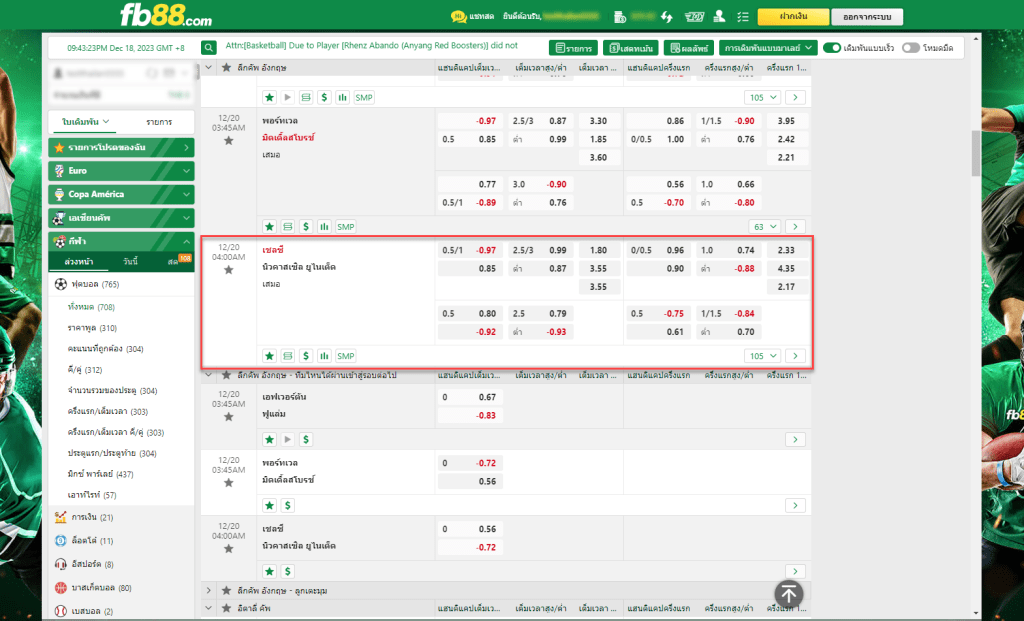The width and height of the screenshot is (1024, 621).
Task: Click the search magnifier icon
Action: click(x=208, y=48)
